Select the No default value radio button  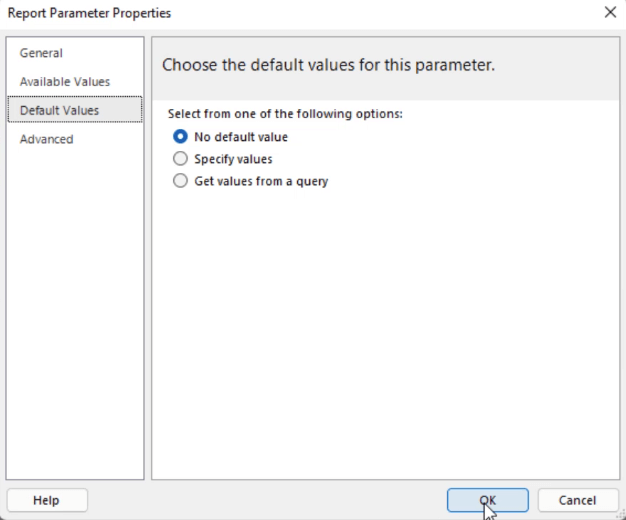pos(180,137)
